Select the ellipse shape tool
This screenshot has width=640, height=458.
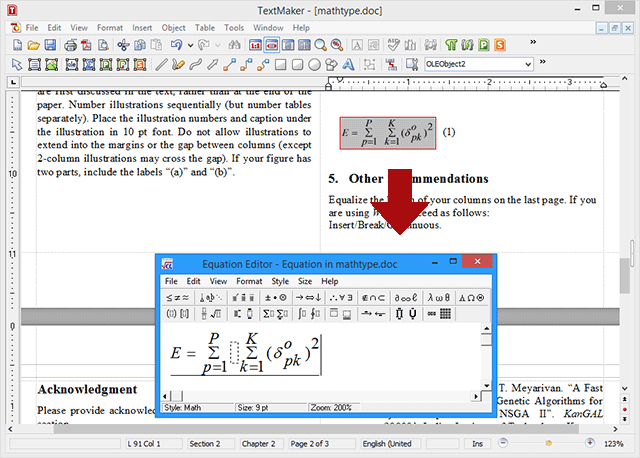(314, 64)
